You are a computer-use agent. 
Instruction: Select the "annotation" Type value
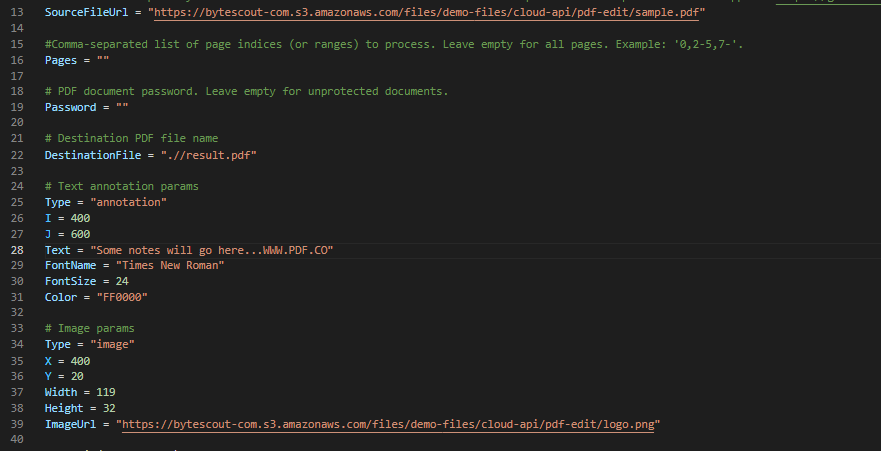(x=128, y=202)
